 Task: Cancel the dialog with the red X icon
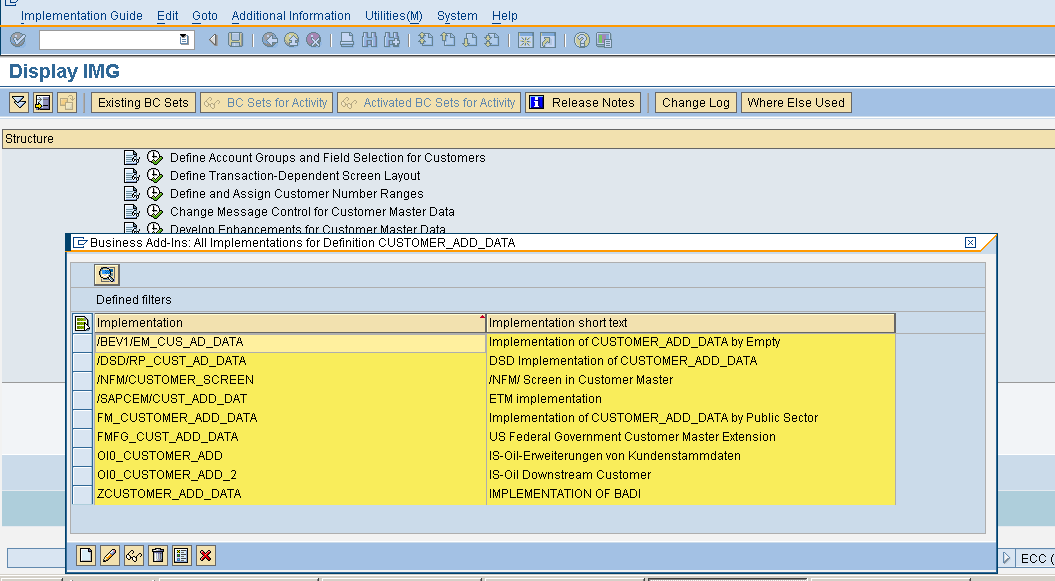(x=205, y=555)
